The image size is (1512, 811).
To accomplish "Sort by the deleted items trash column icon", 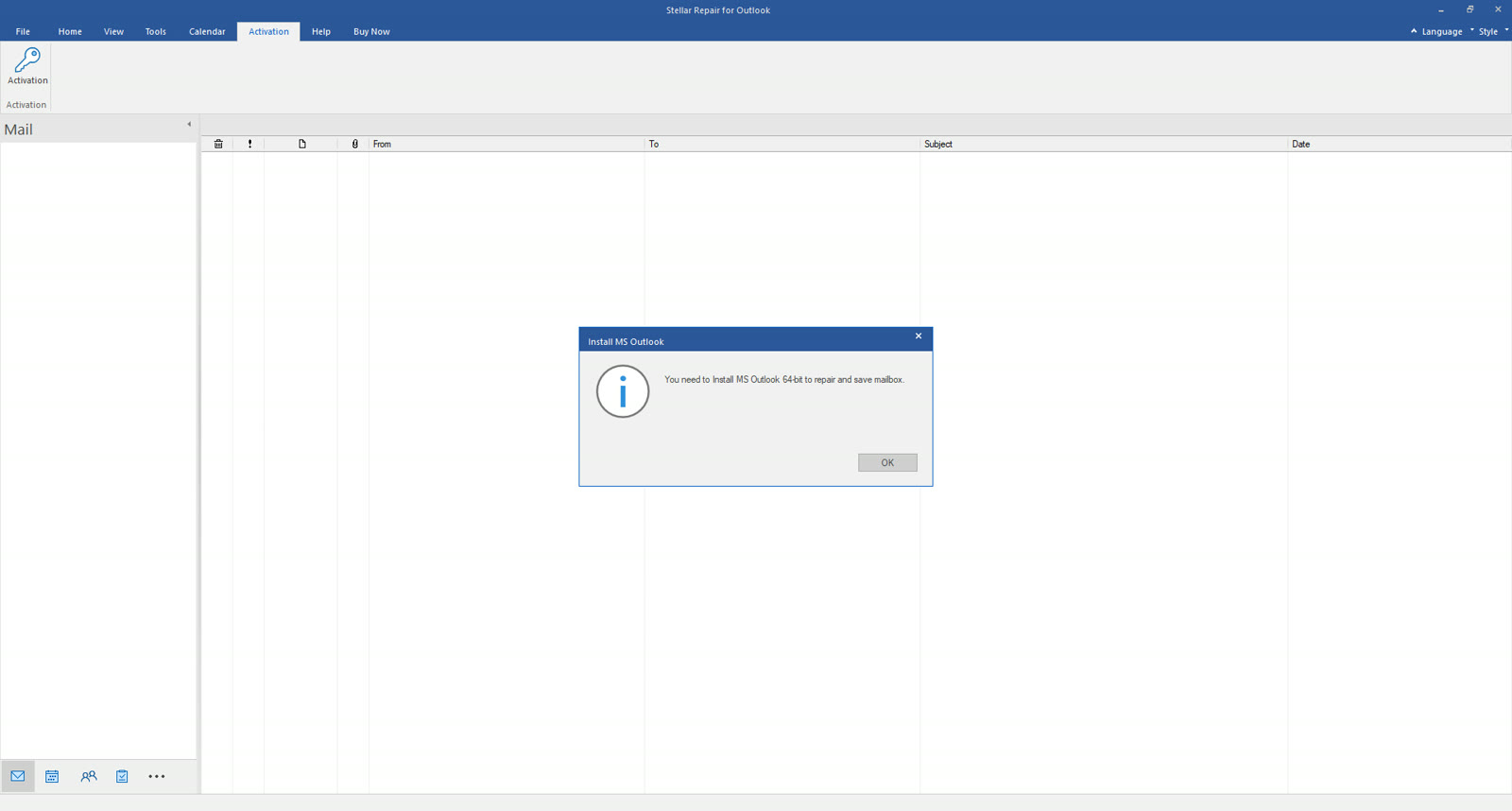I will tap(218, 144).
